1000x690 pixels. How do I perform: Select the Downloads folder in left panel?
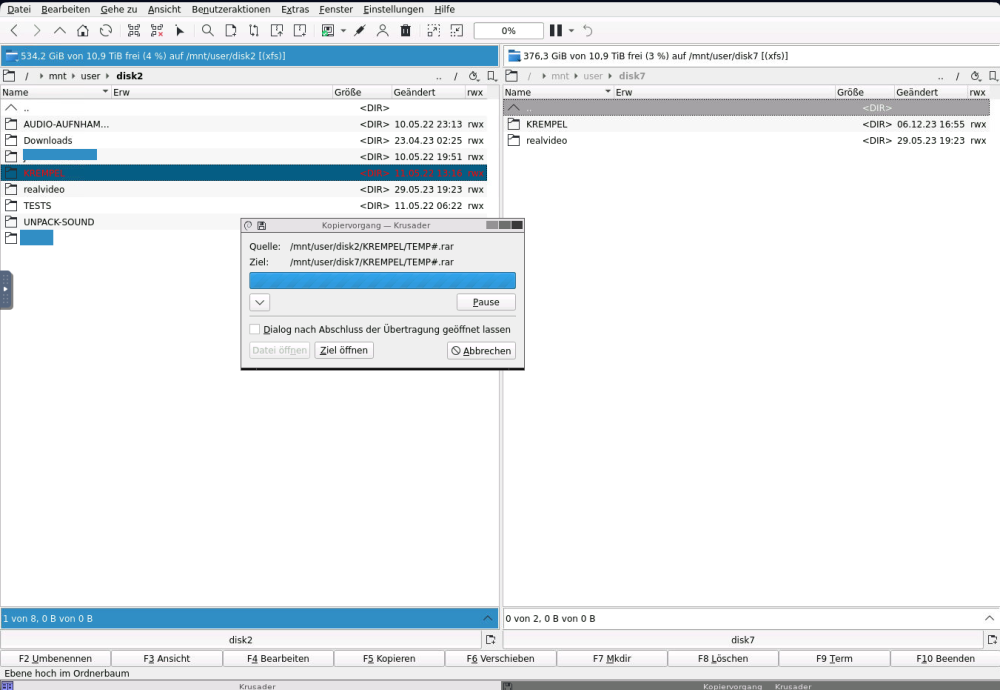[x=244, y=140]
